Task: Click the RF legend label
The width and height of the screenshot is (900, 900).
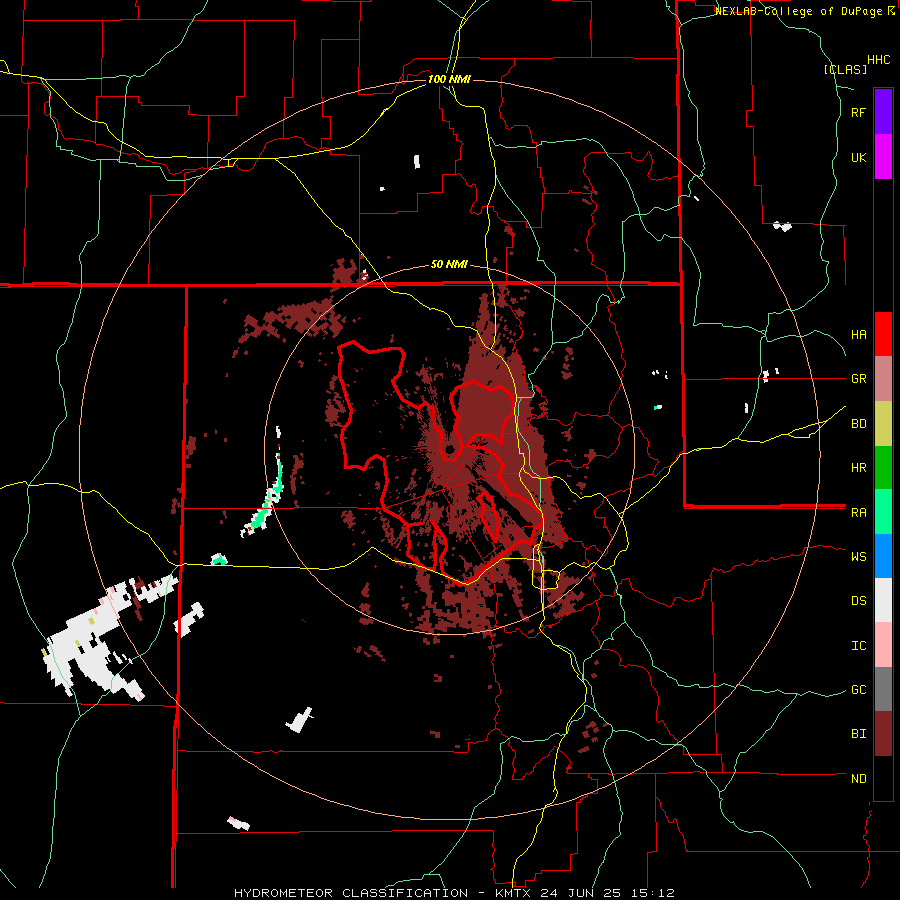Action: point(858,113)
